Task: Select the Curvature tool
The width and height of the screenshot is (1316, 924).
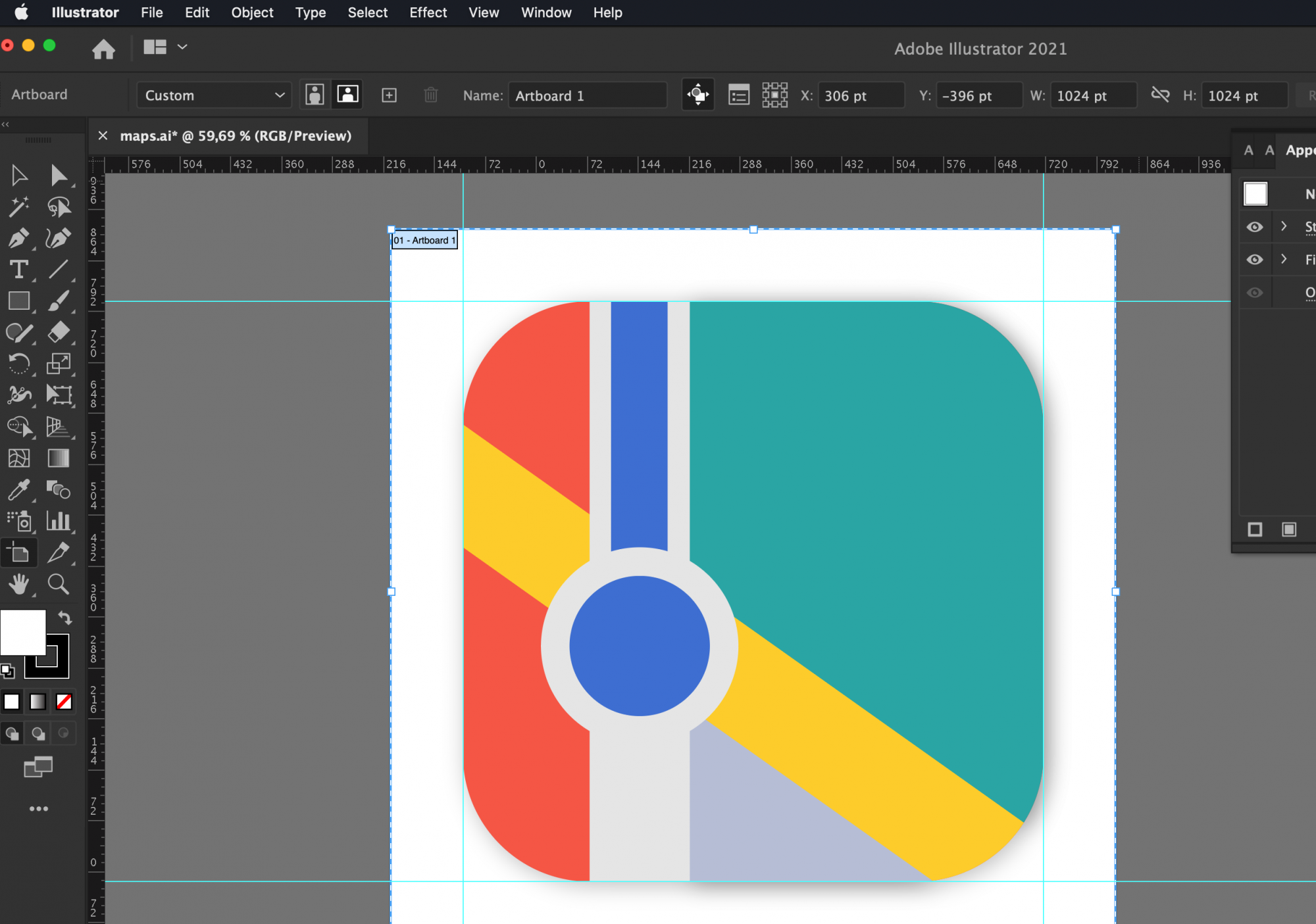Action: point(59,238)
